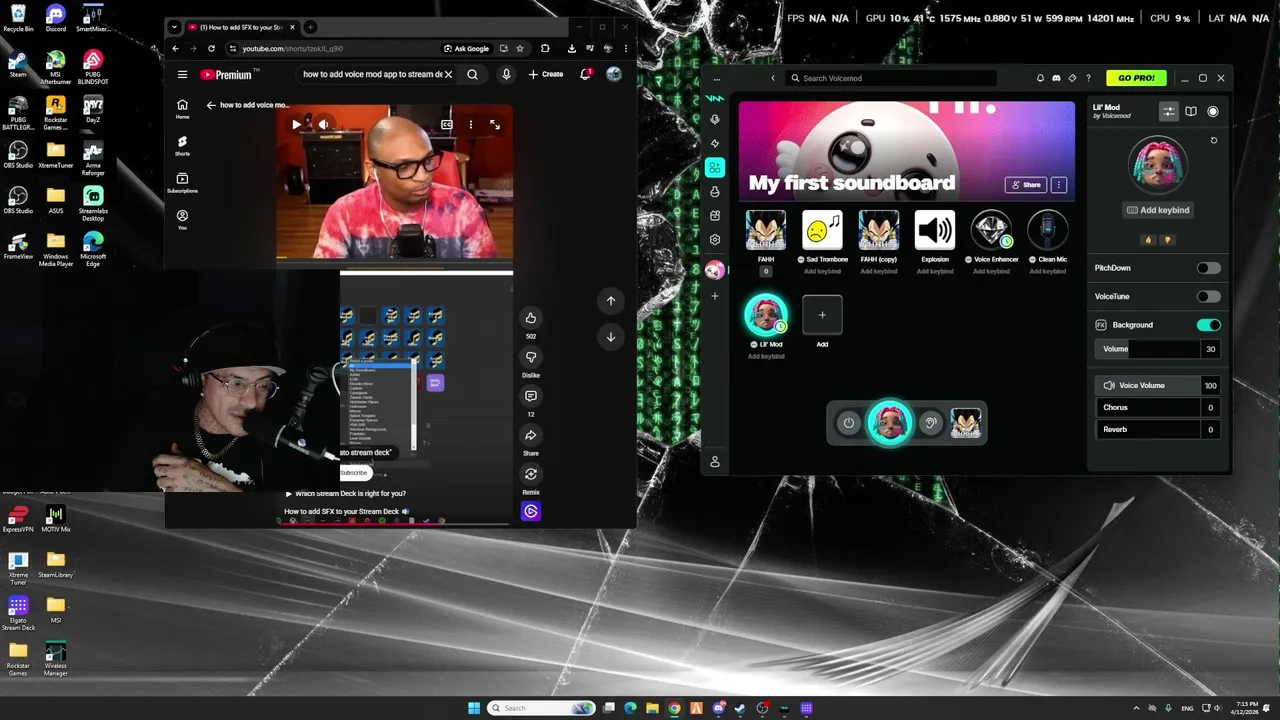1280x720 pixels.
Task: Click YouTube Create button
Action: tap(546, 74)
